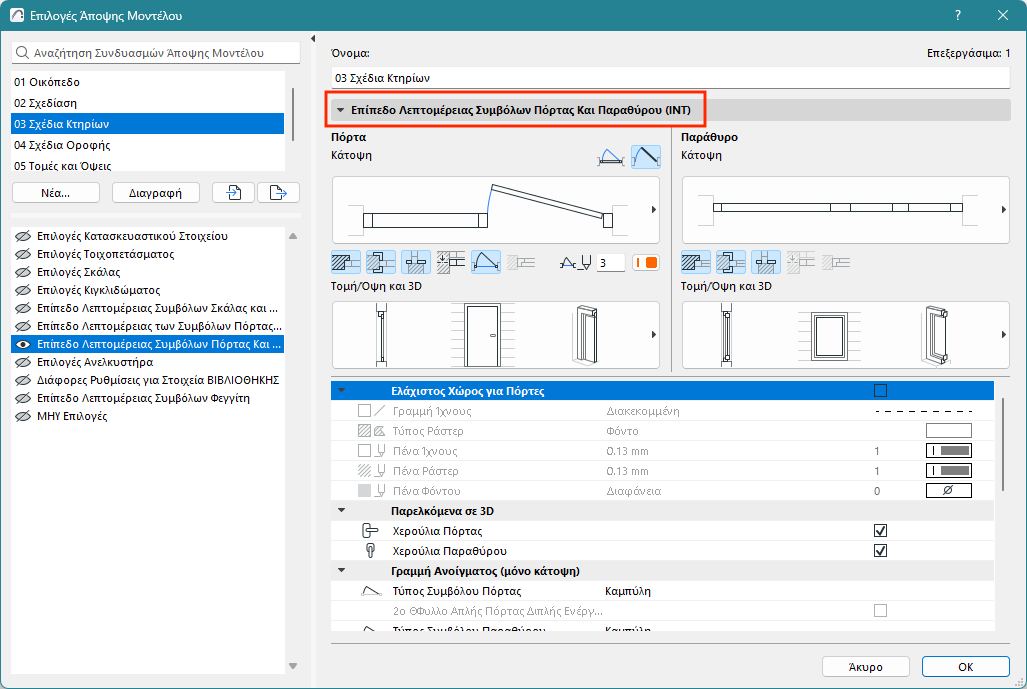Click the export model view combination icon

coord(278,193)
